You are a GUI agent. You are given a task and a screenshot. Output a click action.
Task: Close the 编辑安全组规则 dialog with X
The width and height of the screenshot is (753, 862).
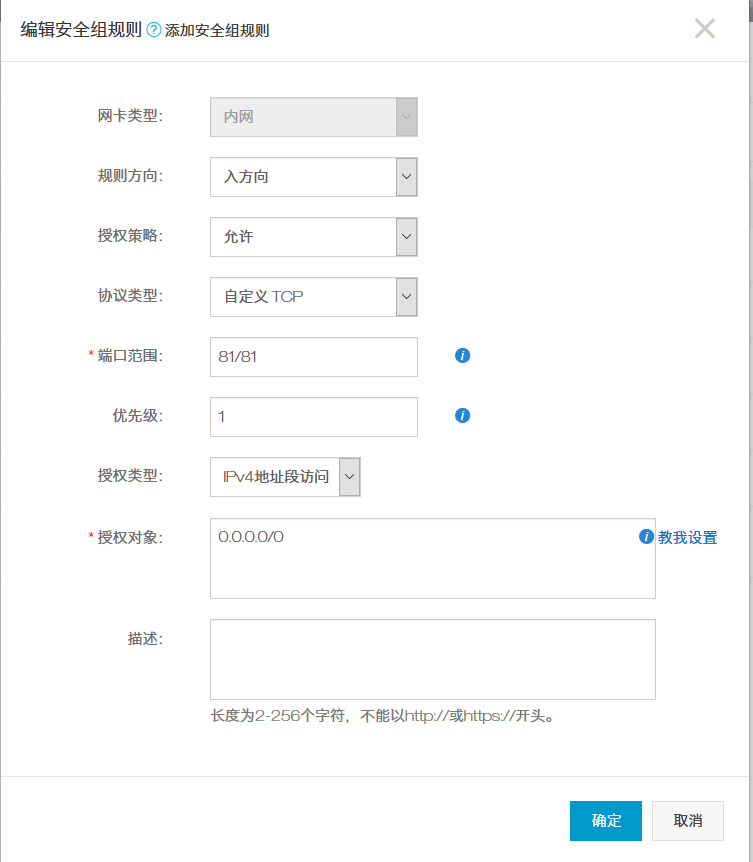pyautogui.click(x=705, y=29)
